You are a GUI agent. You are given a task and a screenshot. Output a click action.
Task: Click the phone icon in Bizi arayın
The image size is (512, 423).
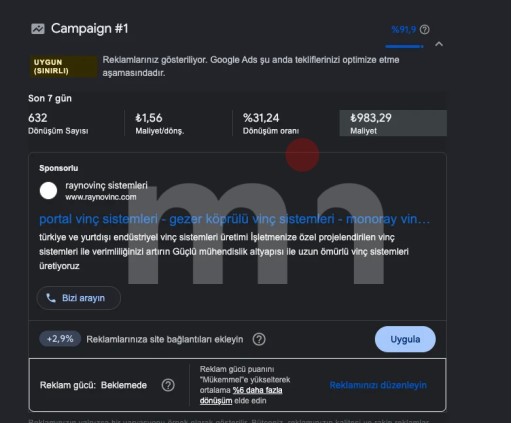pos(51,298)
